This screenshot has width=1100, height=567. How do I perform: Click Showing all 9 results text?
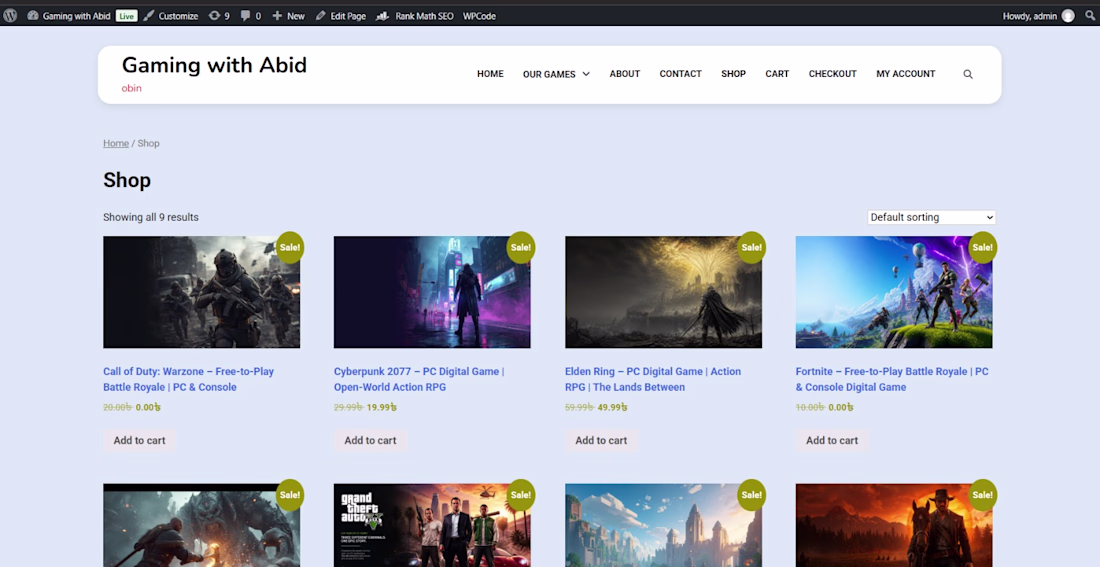151,218
